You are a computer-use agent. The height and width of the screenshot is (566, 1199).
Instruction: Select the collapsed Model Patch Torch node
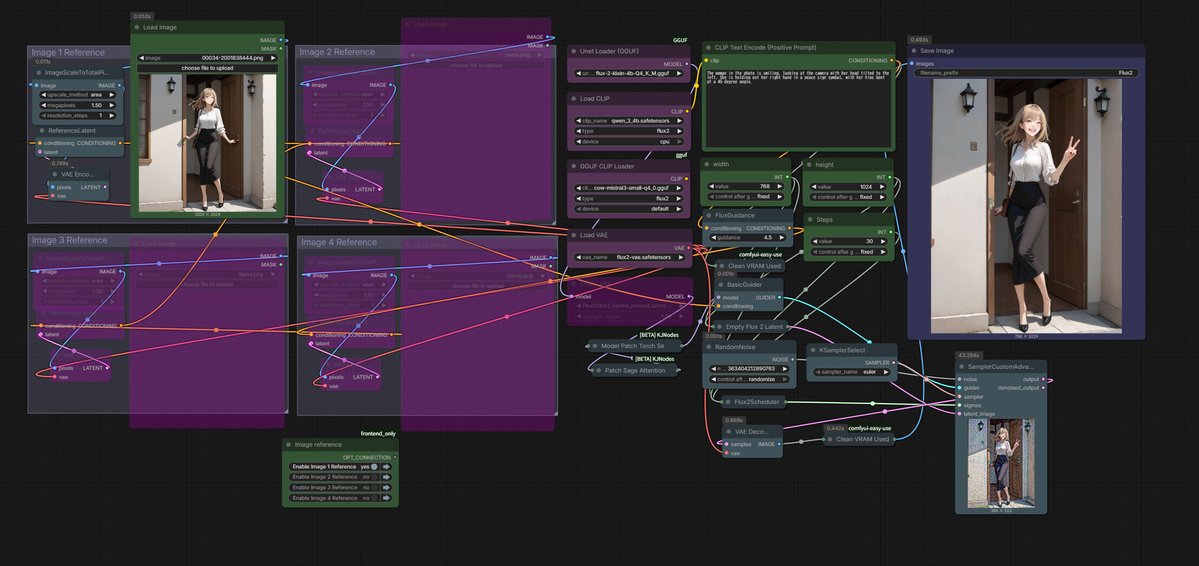click(x=635, y=346)
